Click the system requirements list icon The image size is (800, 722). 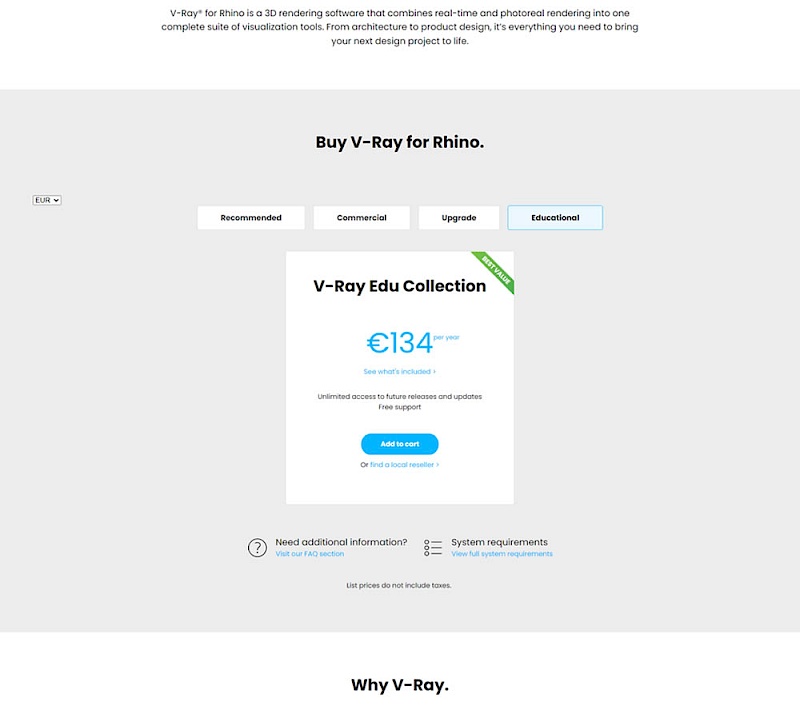[x=433, y=547]
